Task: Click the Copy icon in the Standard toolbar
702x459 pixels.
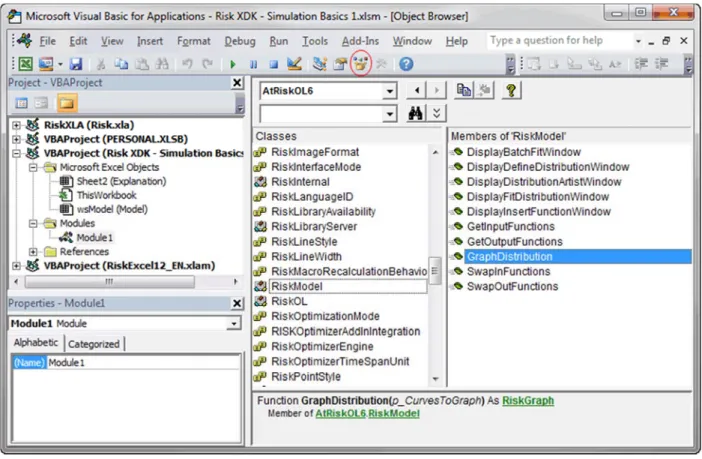Action: point(121,64)
